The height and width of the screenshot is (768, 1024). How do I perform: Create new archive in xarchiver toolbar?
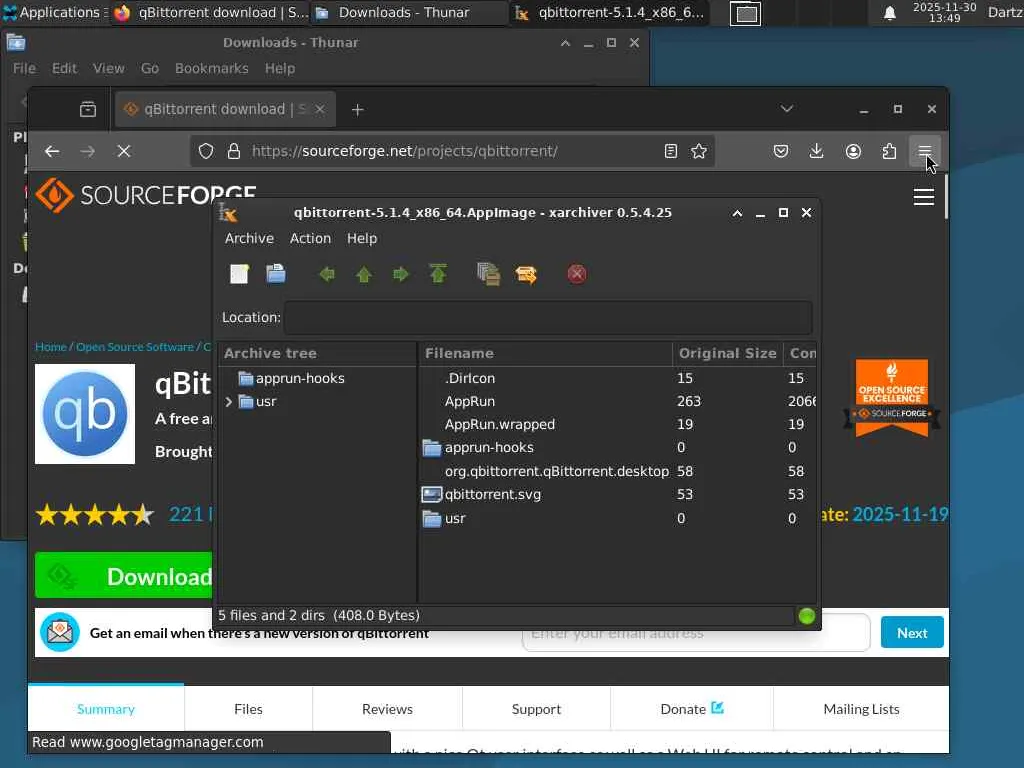pos(239,274)
